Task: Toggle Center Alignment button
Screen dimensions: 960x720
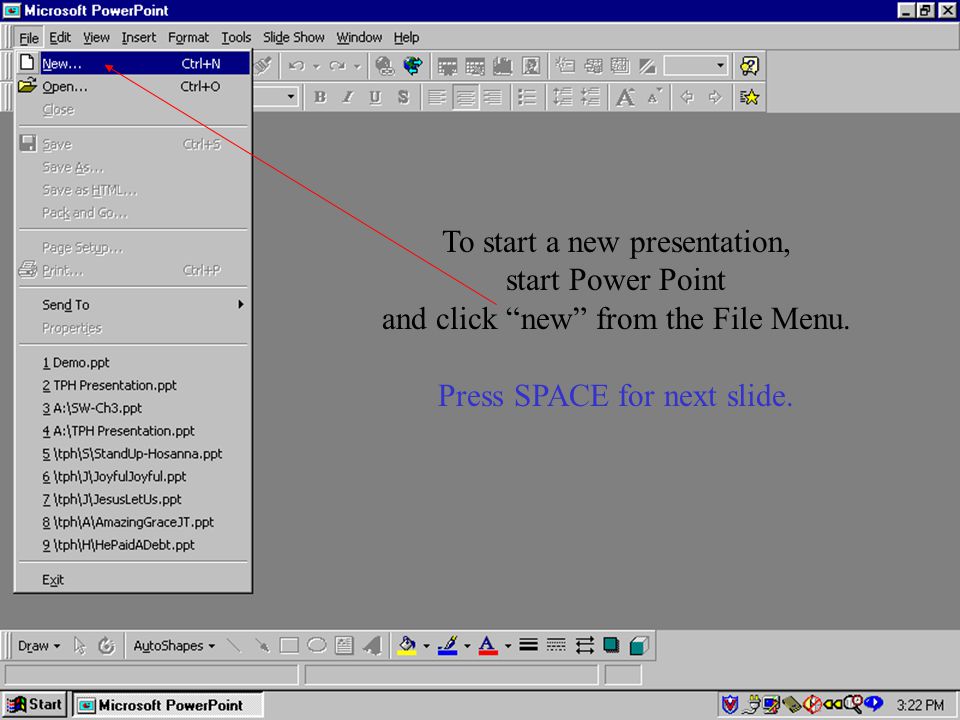Action: pos(465,97)
